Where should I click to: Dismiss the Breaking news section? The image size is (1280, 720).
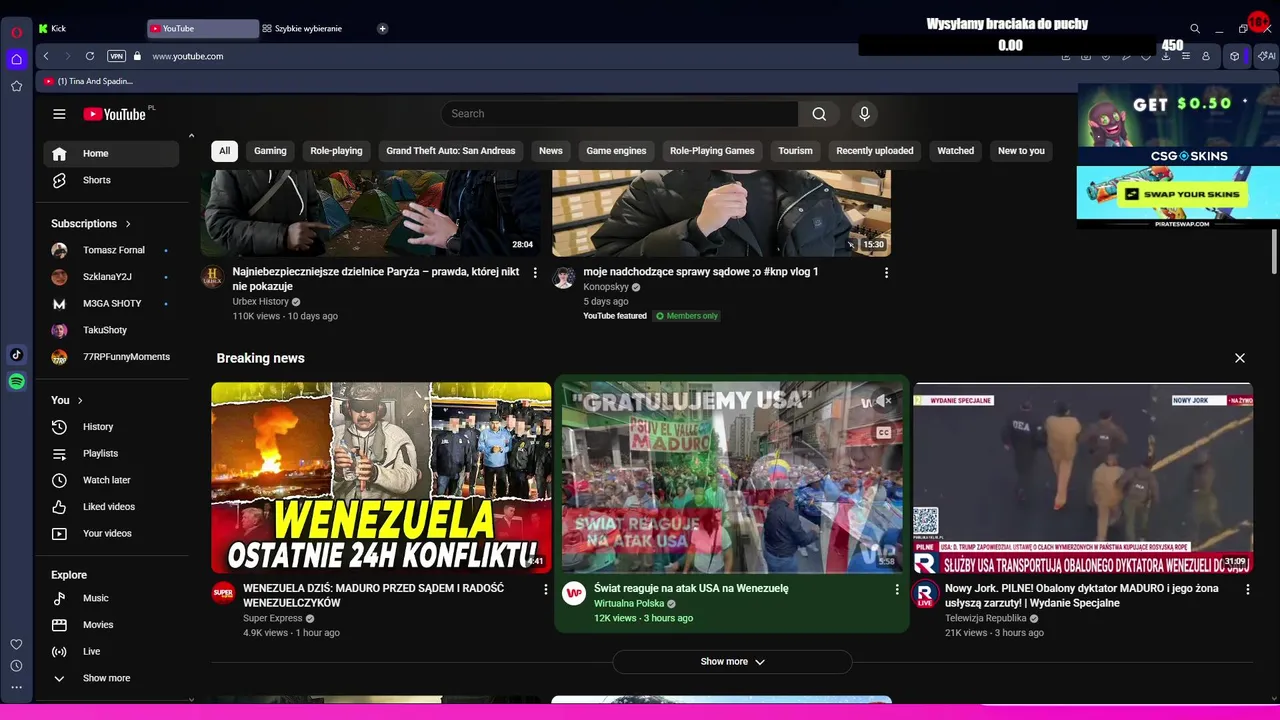pos(1240,358)
